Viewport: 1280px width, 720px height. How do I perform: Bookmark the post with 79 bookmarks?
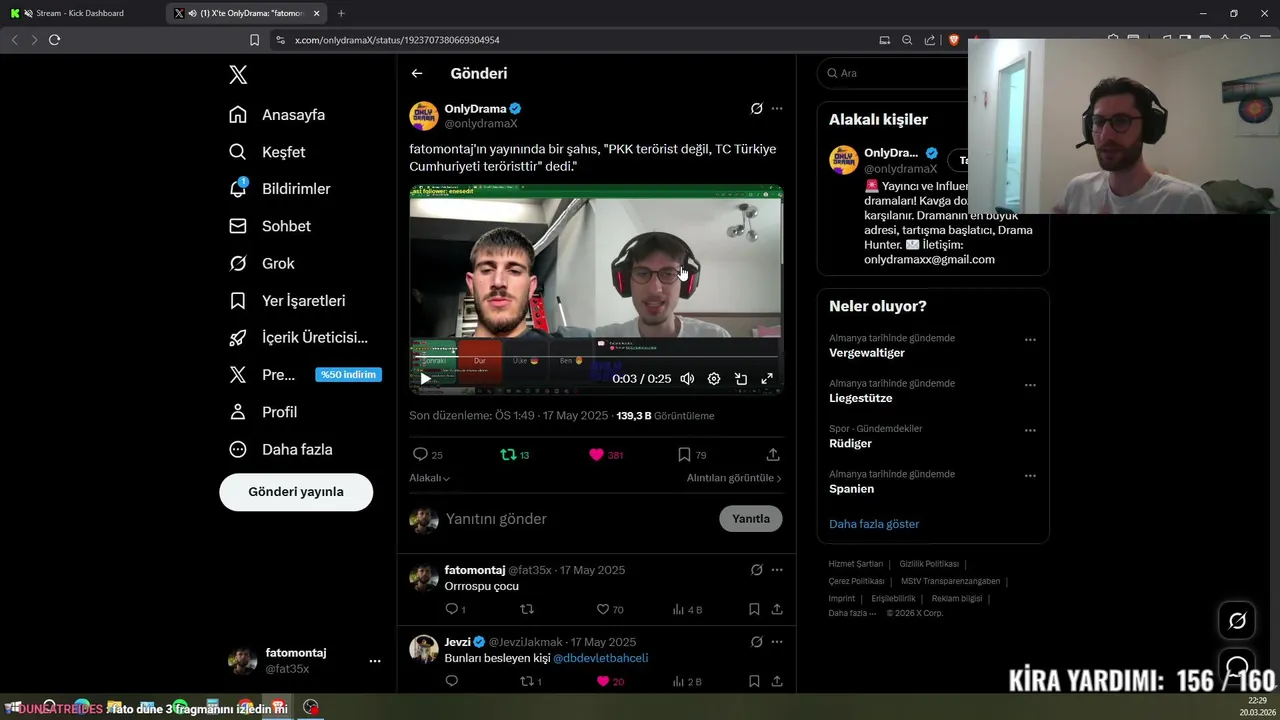coord(692,455)
